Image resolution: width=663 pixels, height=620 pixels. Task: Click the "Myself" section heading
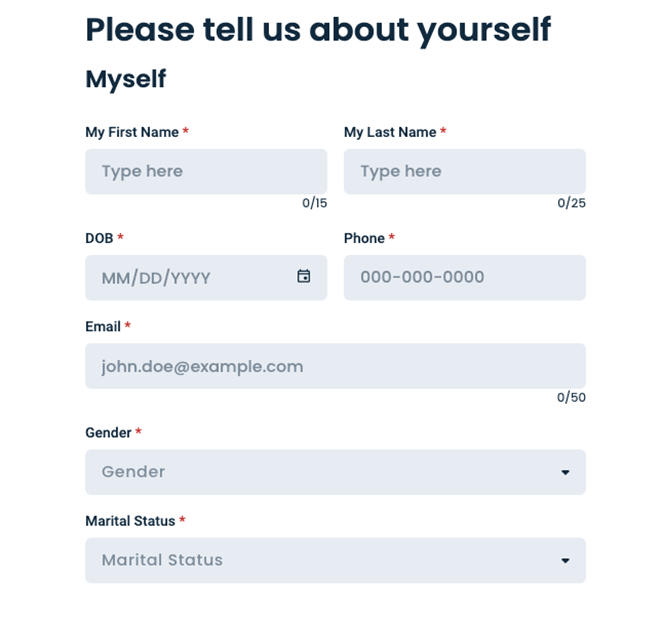pyautogui.click(x=126, y=79)
